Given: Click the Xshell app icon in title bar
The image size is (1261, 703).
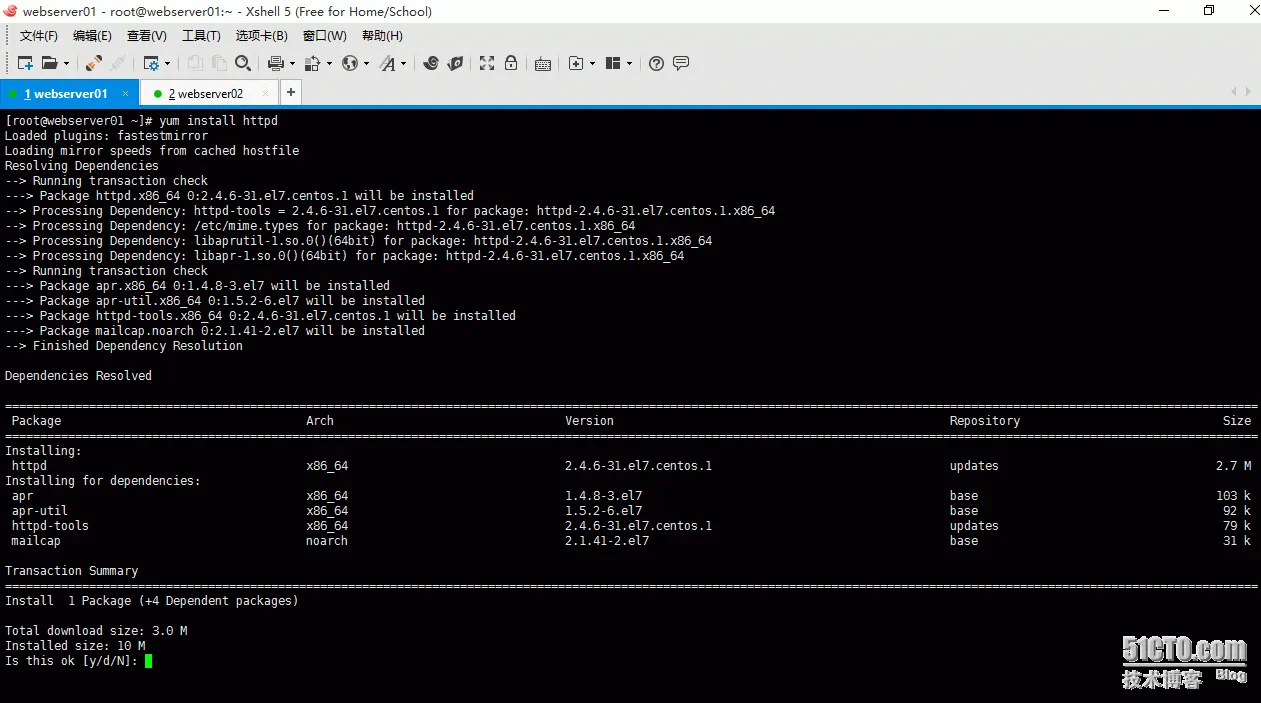Looking at the screenshot, I should click(11, 11).
